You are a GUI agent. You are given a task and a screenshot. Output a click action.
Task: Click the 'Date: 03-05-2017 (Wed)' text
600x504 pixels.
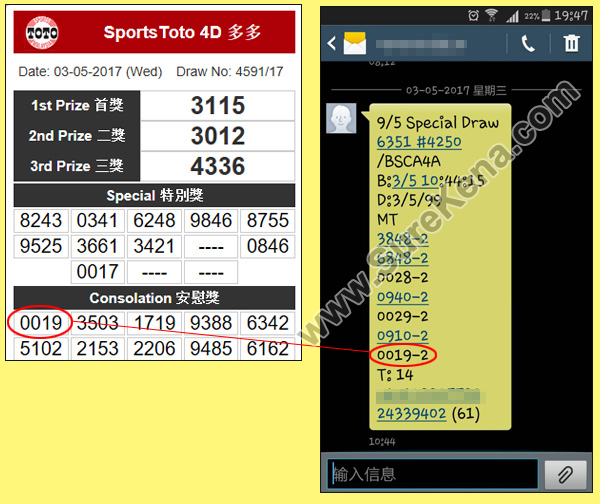tap(90, 72)
